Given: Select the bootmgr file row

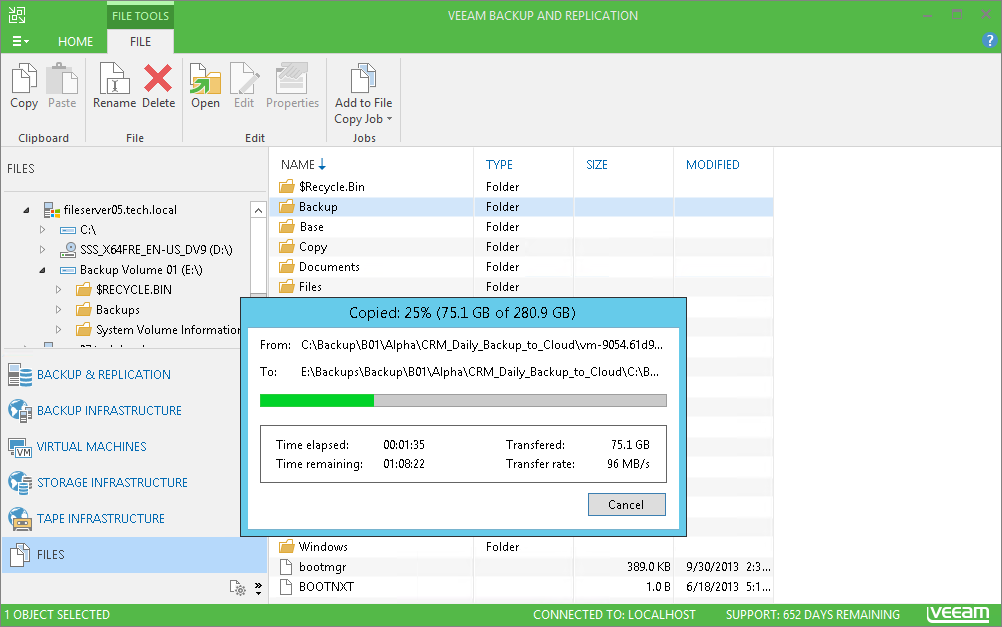Looking at the screenshot, I should (x=521, y=567).
